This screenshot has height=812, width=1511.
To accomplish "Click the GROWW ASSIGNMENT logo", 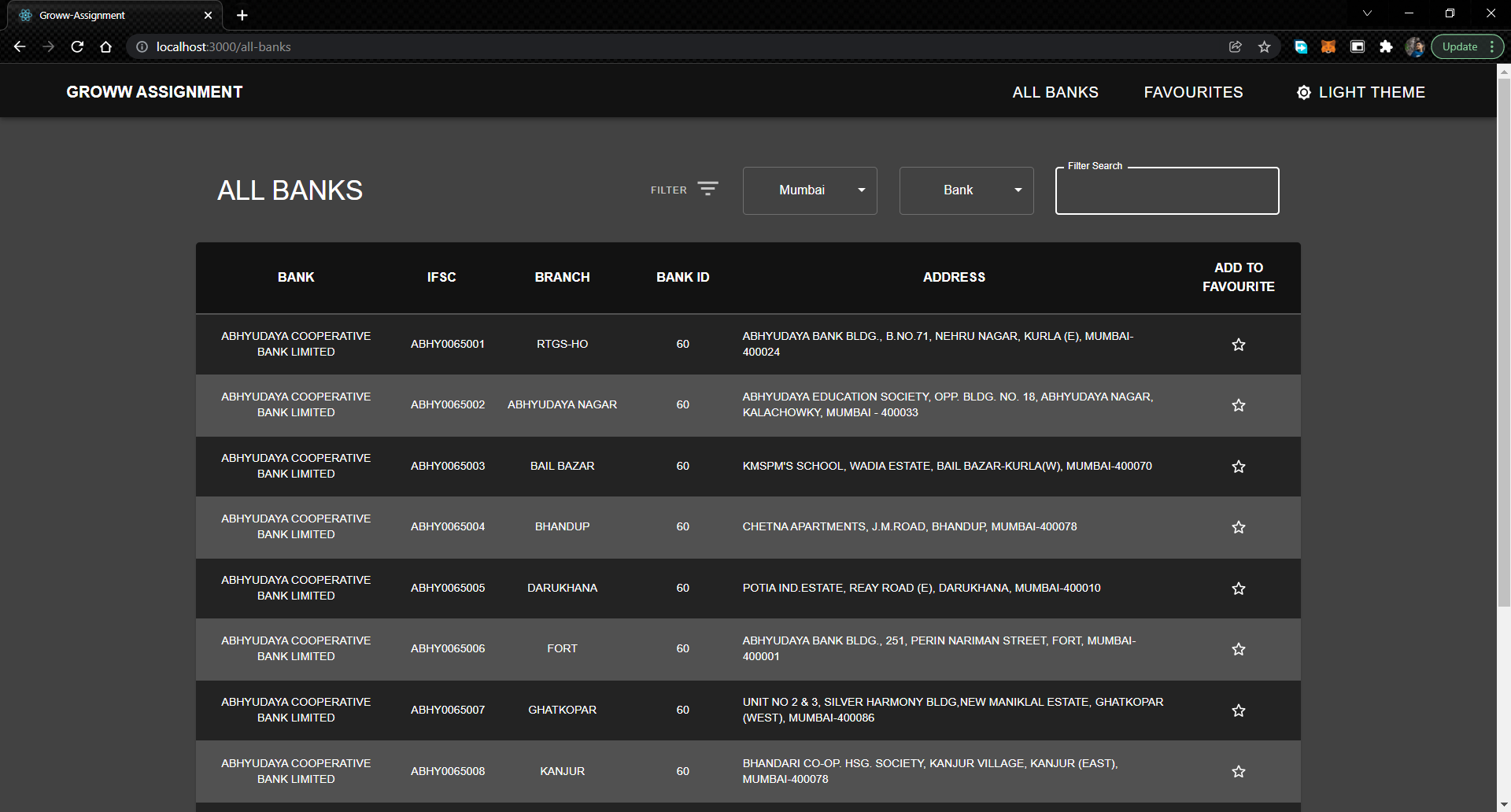I will 154,91.
